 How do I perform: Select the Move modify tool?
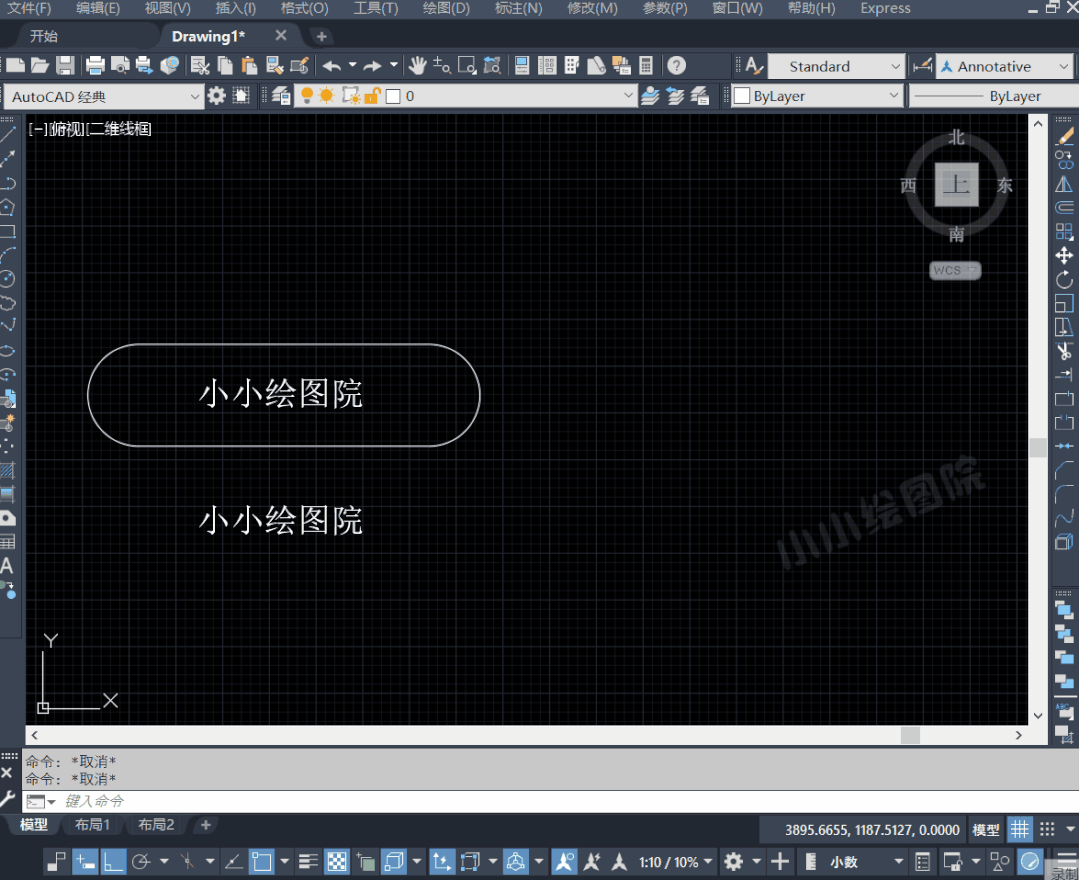pos(1064,256)
